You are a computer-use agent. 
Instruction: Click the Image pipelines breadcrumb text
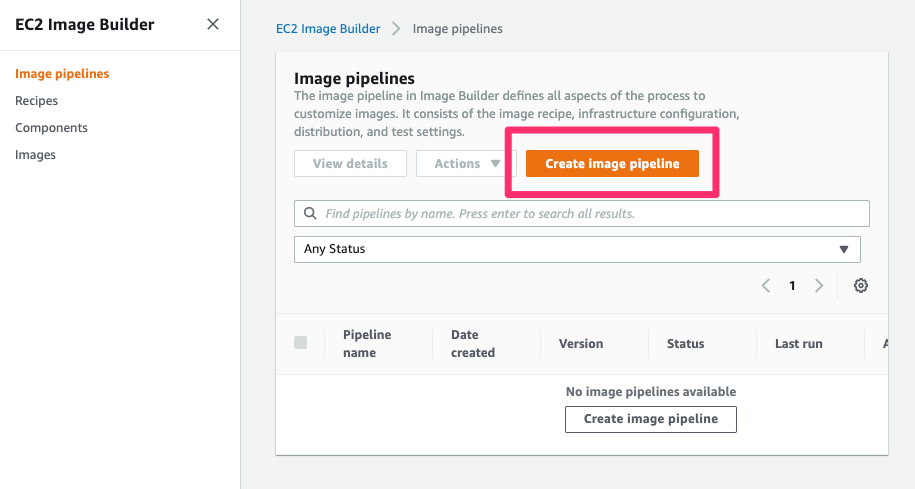click(458, 29)
